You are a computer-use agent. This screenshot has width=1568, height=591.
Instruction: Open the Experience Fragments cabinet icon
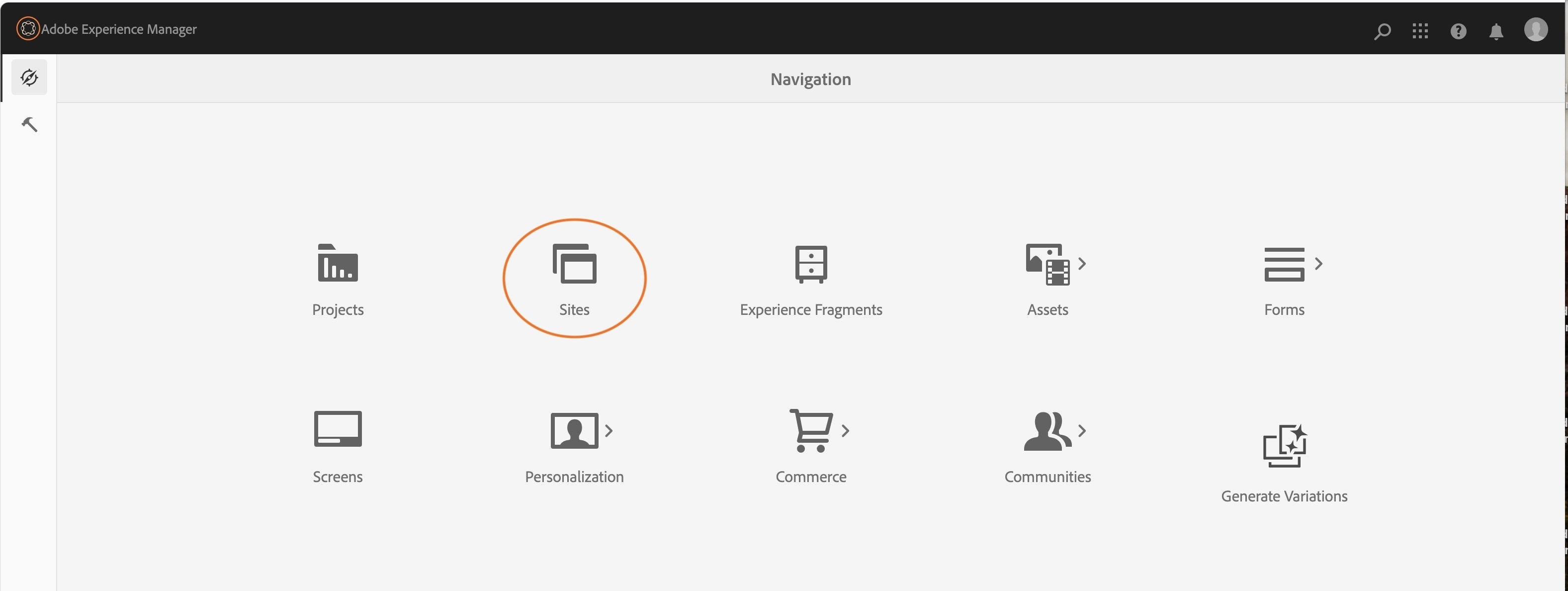(811, 264)
